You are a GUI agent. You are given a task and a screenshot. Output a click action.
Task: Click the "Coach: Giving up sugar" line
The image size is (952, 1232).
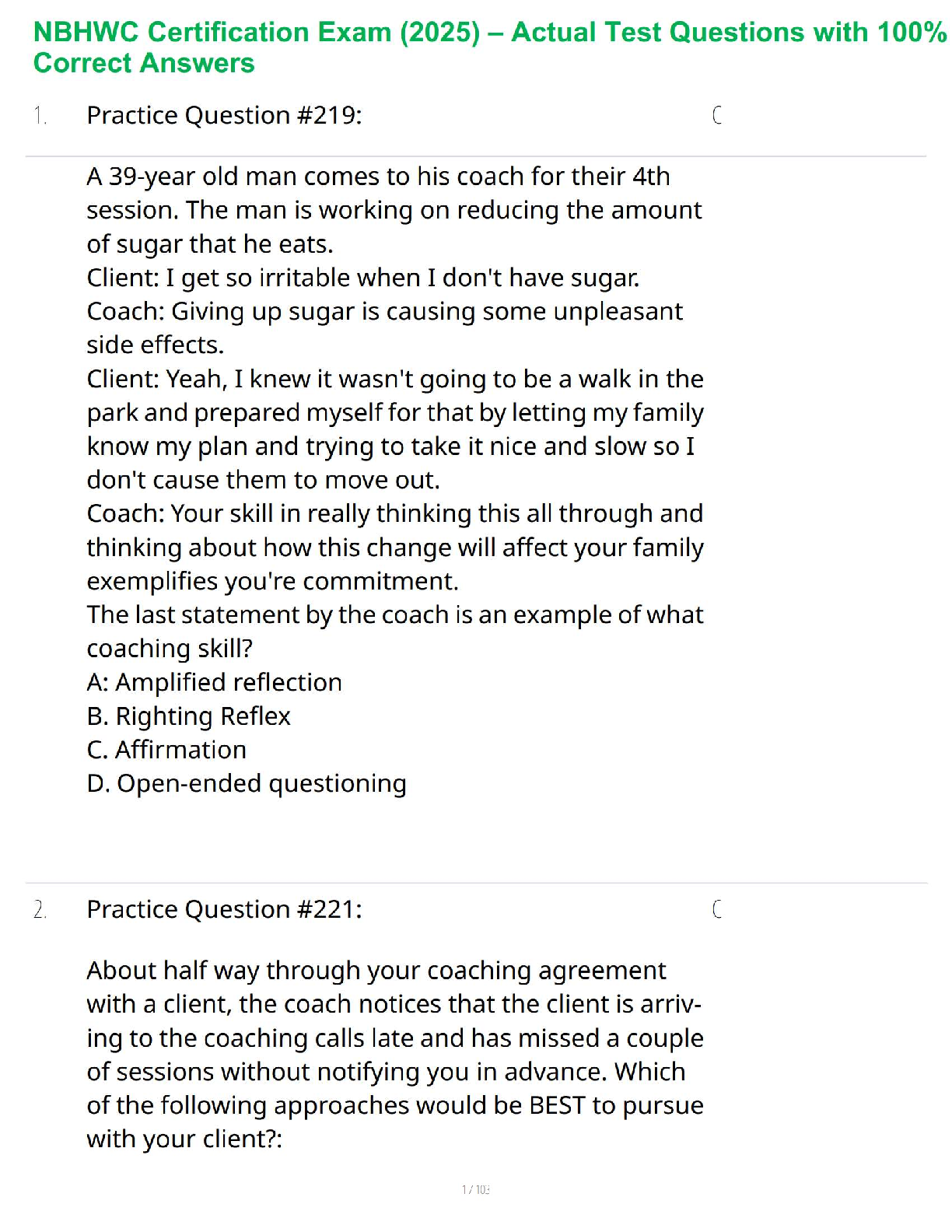[x=384, y=311]
